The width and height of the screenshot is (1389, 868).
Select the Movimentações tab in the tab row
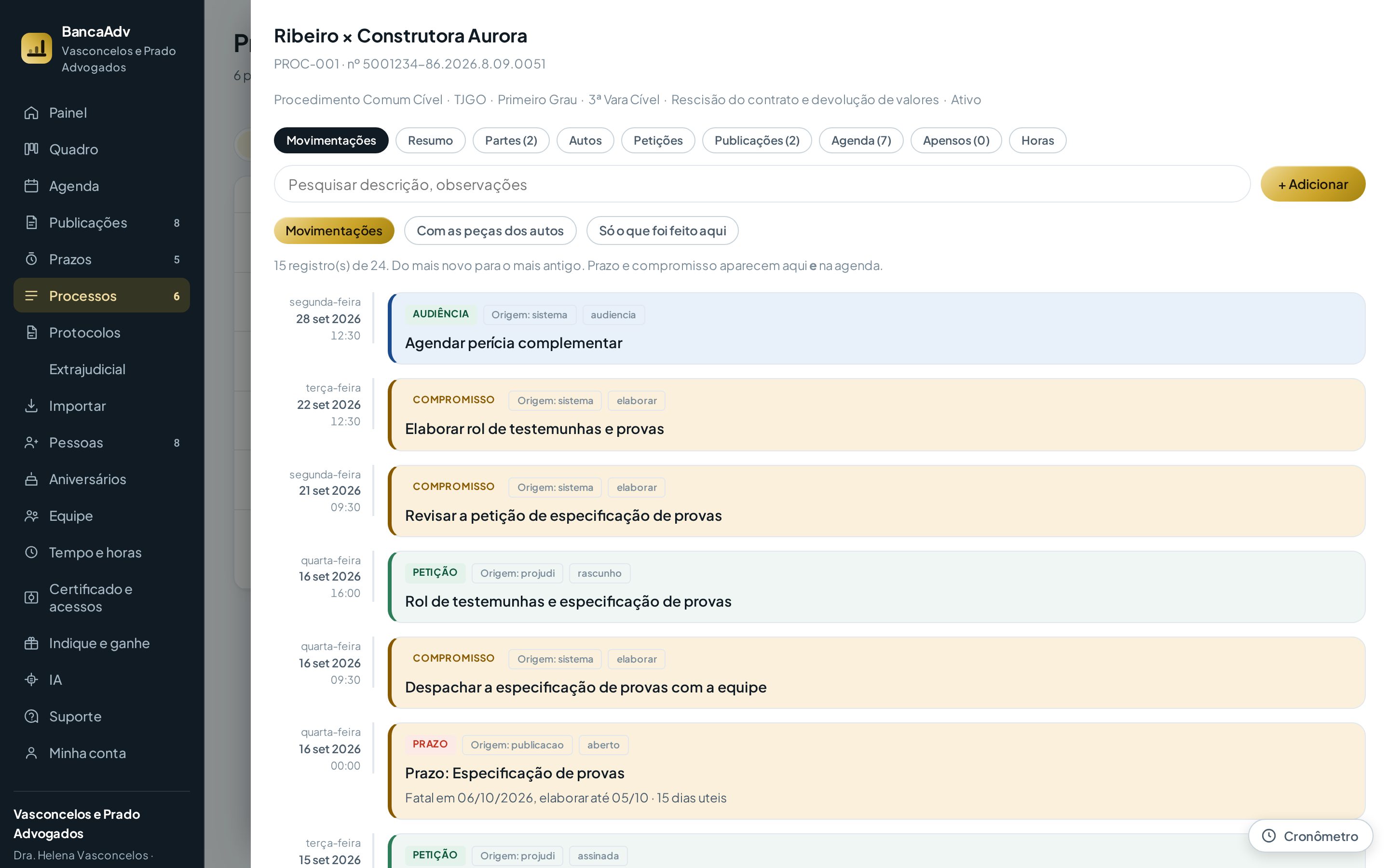pyautogui.click(x=330, y=140)
